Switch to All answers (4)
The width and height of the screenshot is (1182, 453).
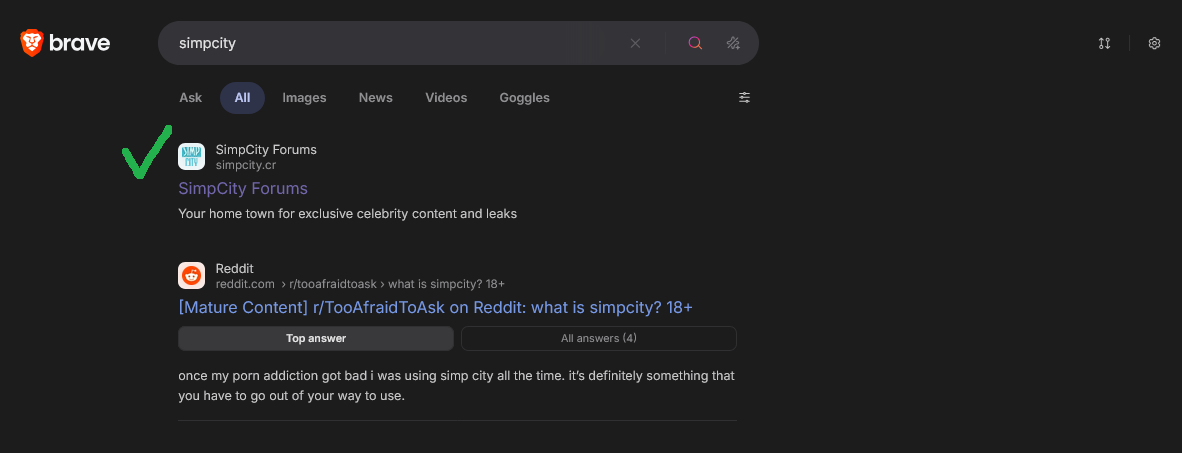(x=598, y=338)
